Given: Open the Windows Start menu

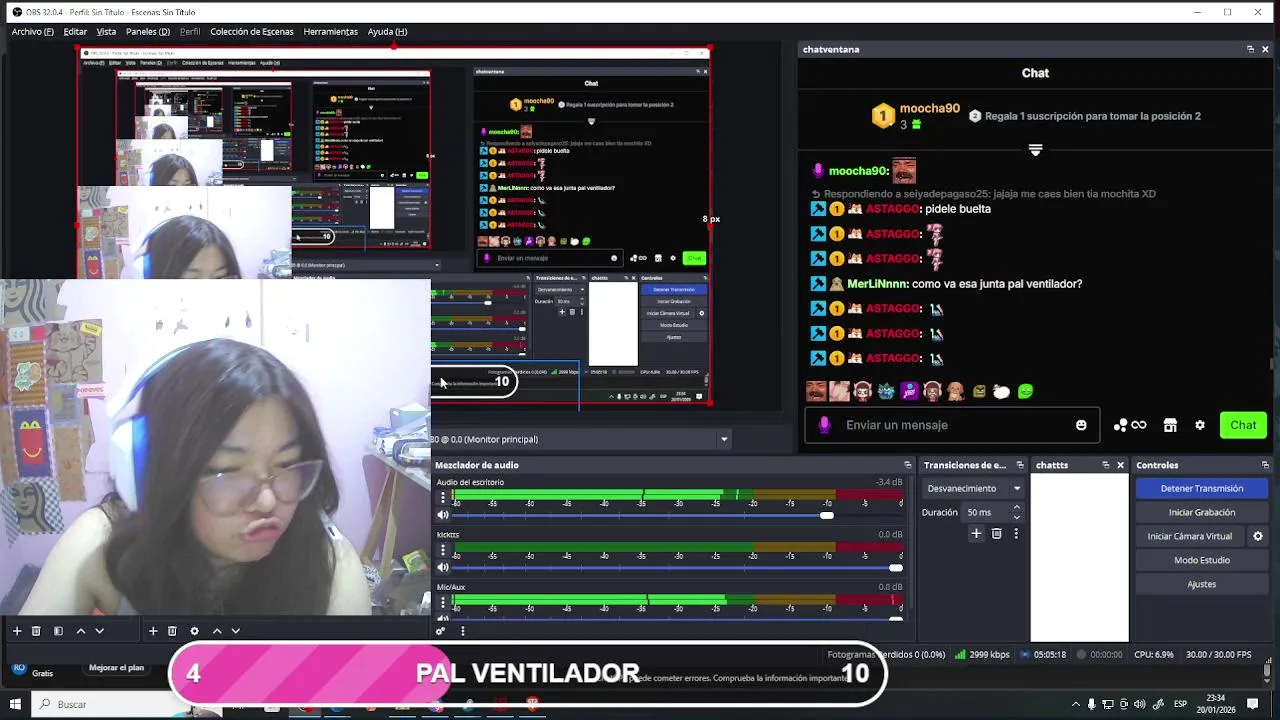Looking at the screenshot, I should click(x=15, y=704).
